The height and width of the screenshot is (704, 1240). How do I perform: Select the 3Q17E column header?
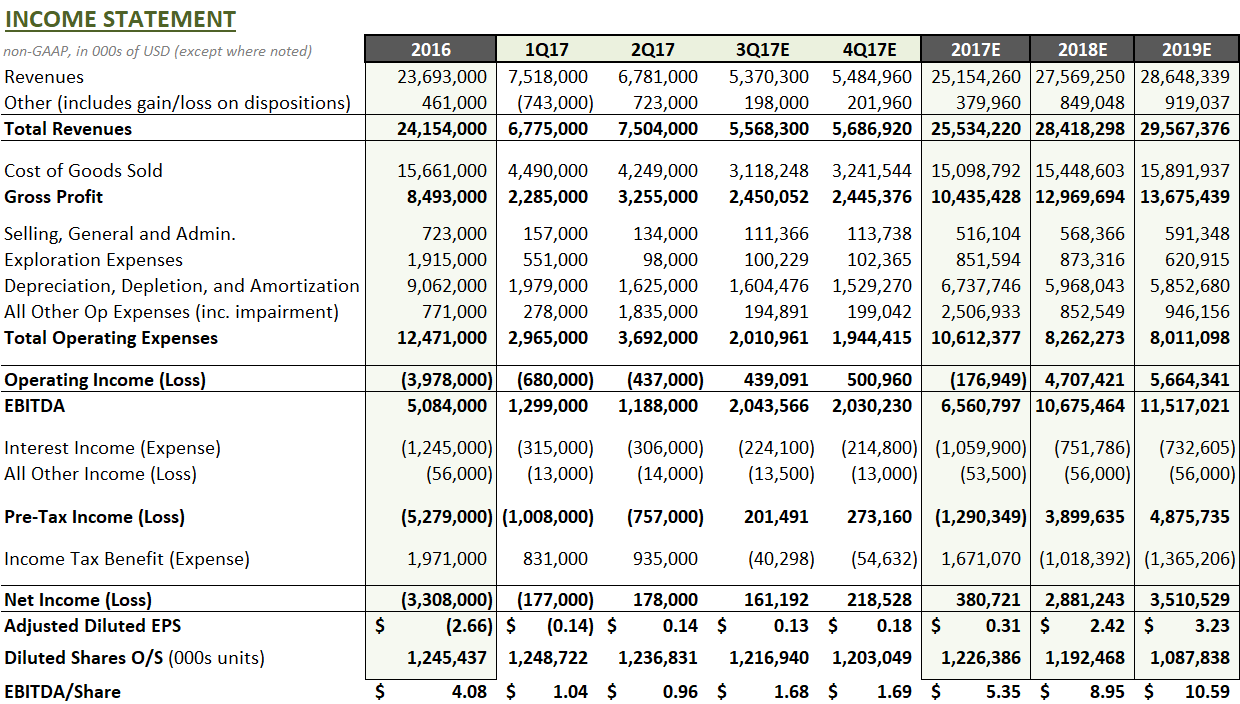point(762,48)
